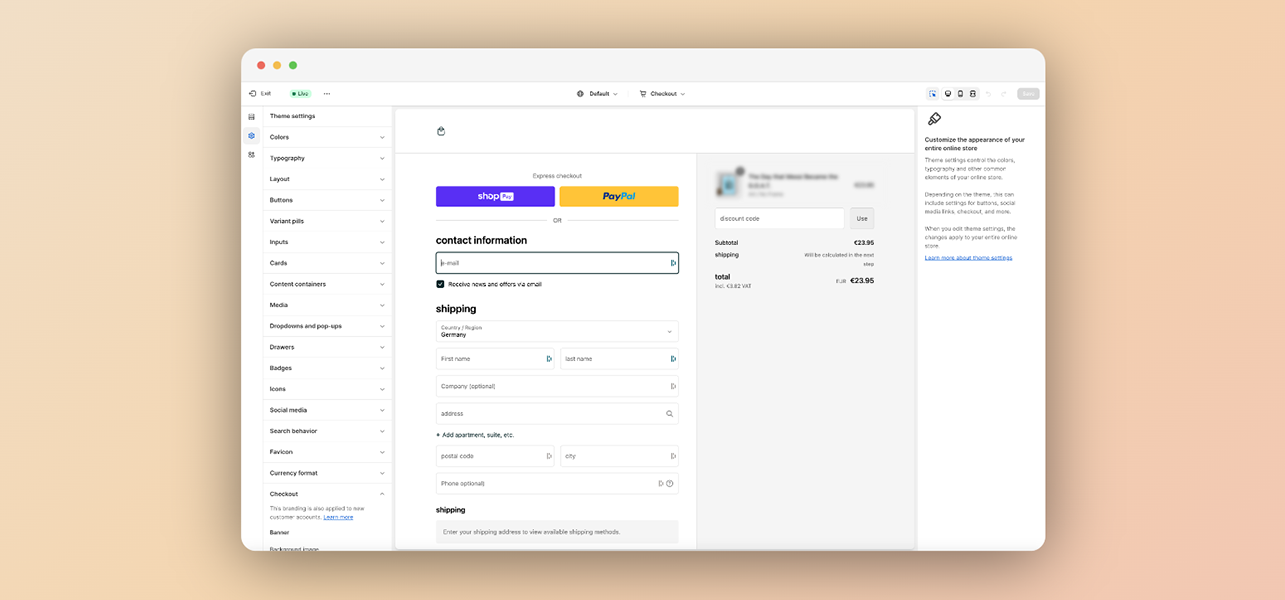Expand the Social media section
This screenshot has width=1285, height=600.
pos(327,410)
